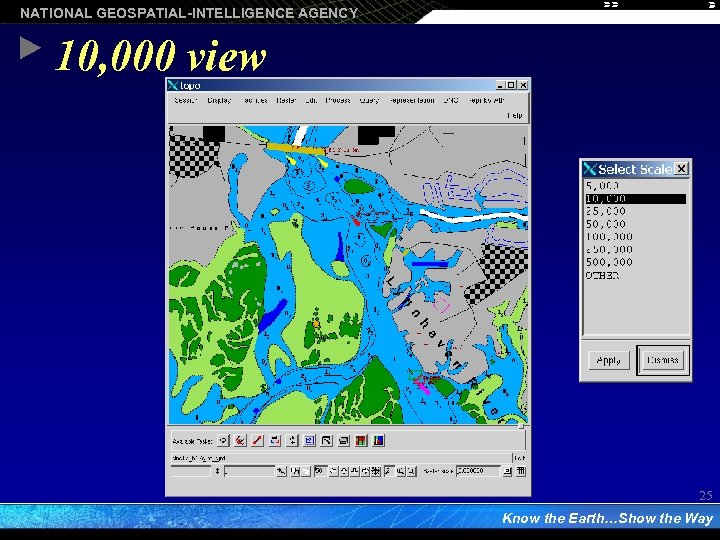Viewport: 720px width, 540px height.
Task: Open the Display menu
Action: click(x=219, y=100)
